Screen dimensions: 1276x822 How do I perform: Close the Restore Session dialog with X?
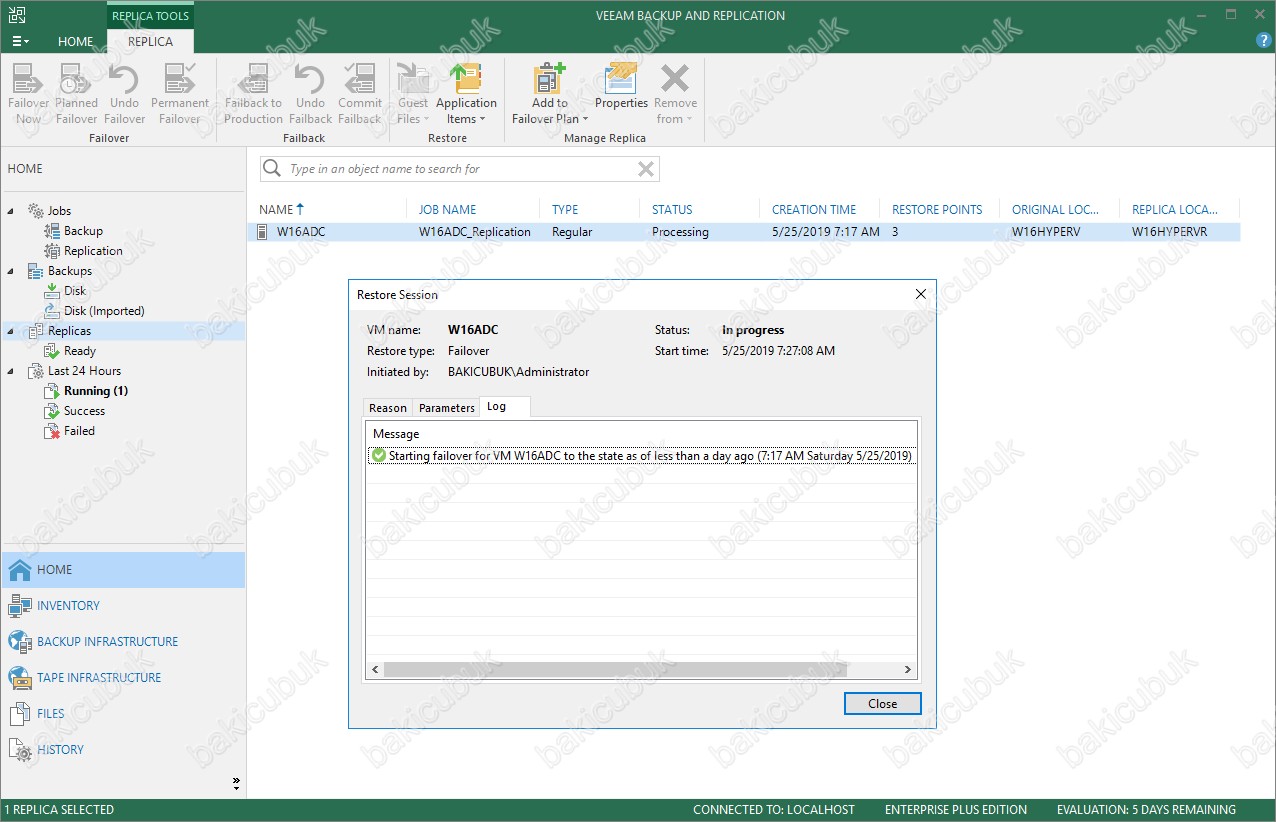pos(921,294)
